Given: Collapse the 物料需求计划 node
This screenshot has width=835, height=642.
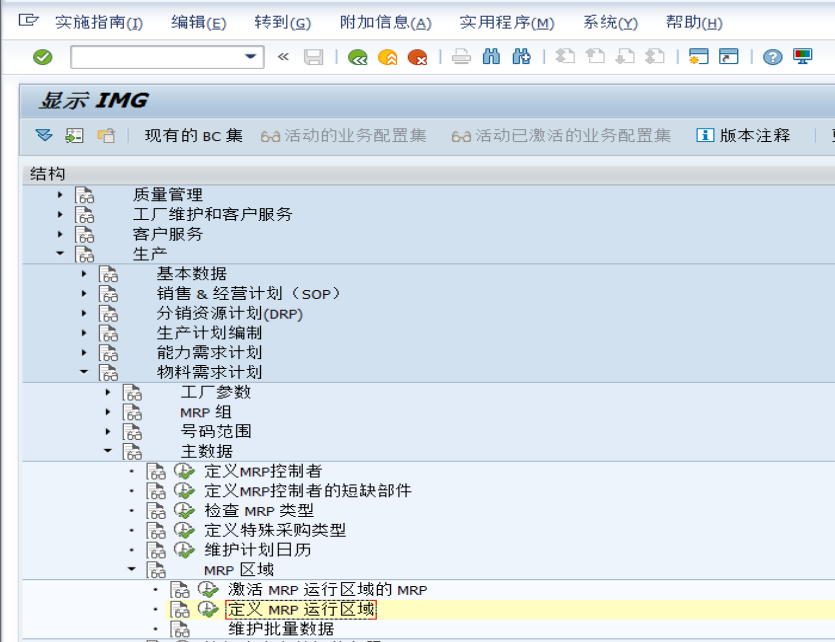Looking at the screenshot, I should click(x=84, y=372).
